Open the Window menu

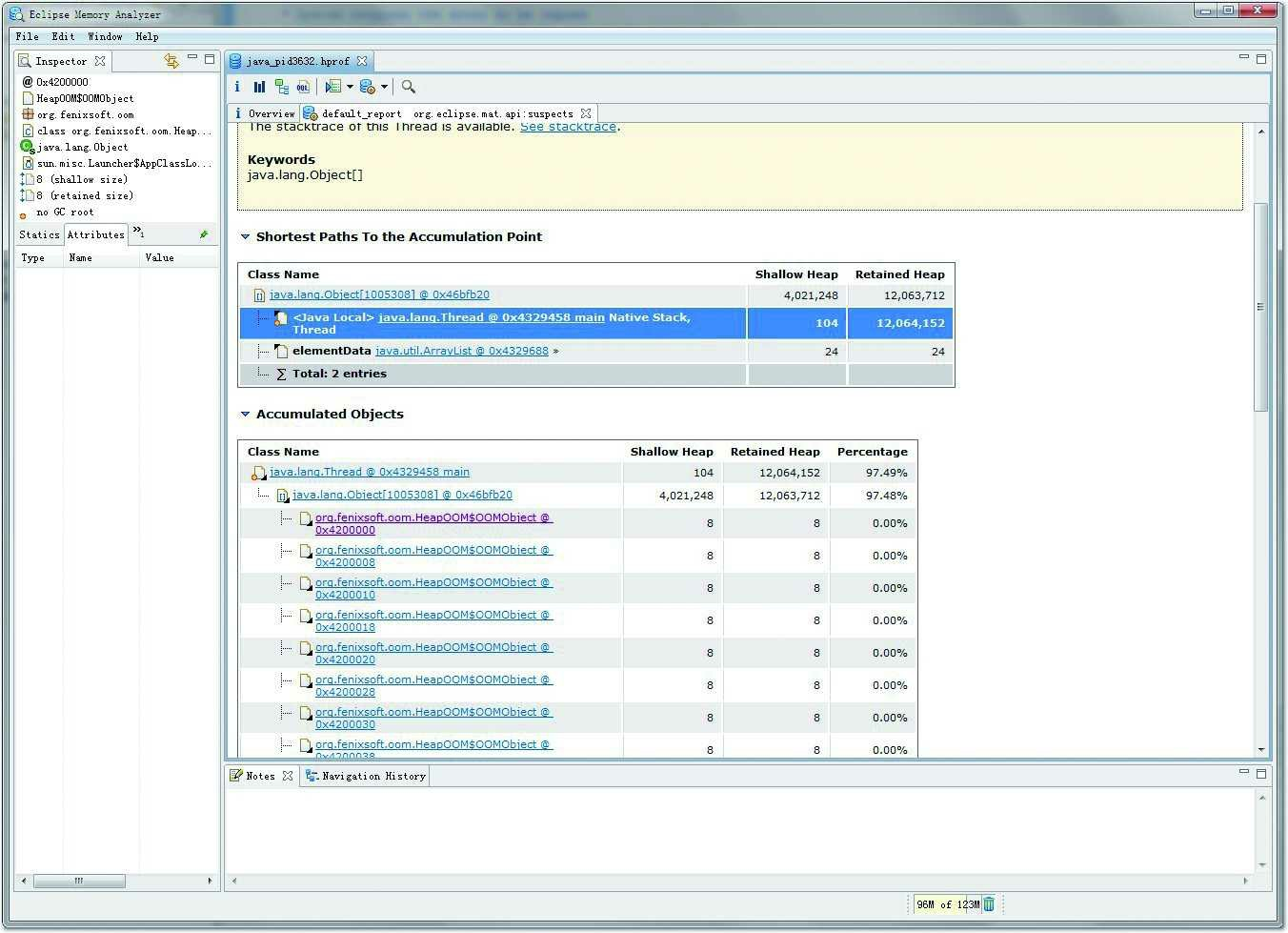105,36
